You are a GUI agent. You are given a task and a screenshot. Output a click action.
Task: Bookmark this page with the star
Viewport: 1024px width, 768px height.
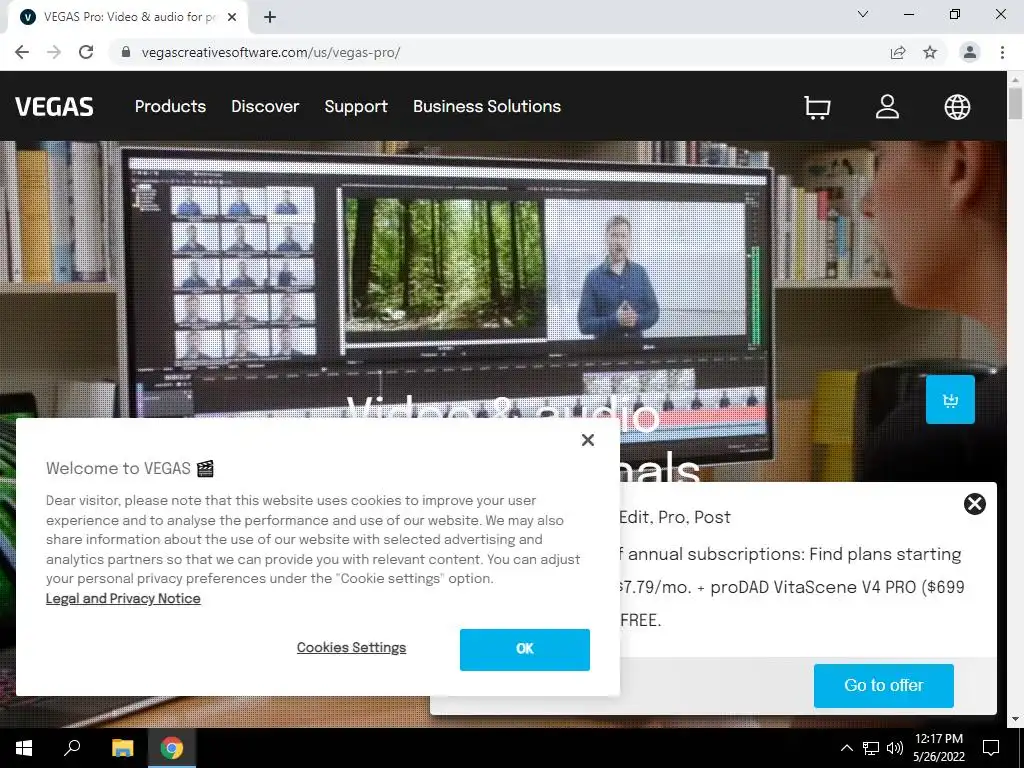click(x=930, y=52)
